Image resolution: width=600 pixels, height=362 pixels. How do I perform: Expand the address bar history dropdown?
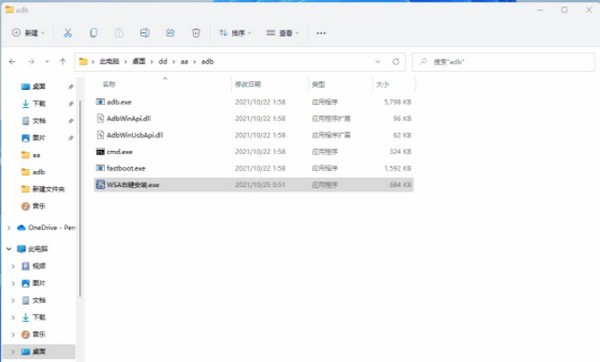(378, 61)
